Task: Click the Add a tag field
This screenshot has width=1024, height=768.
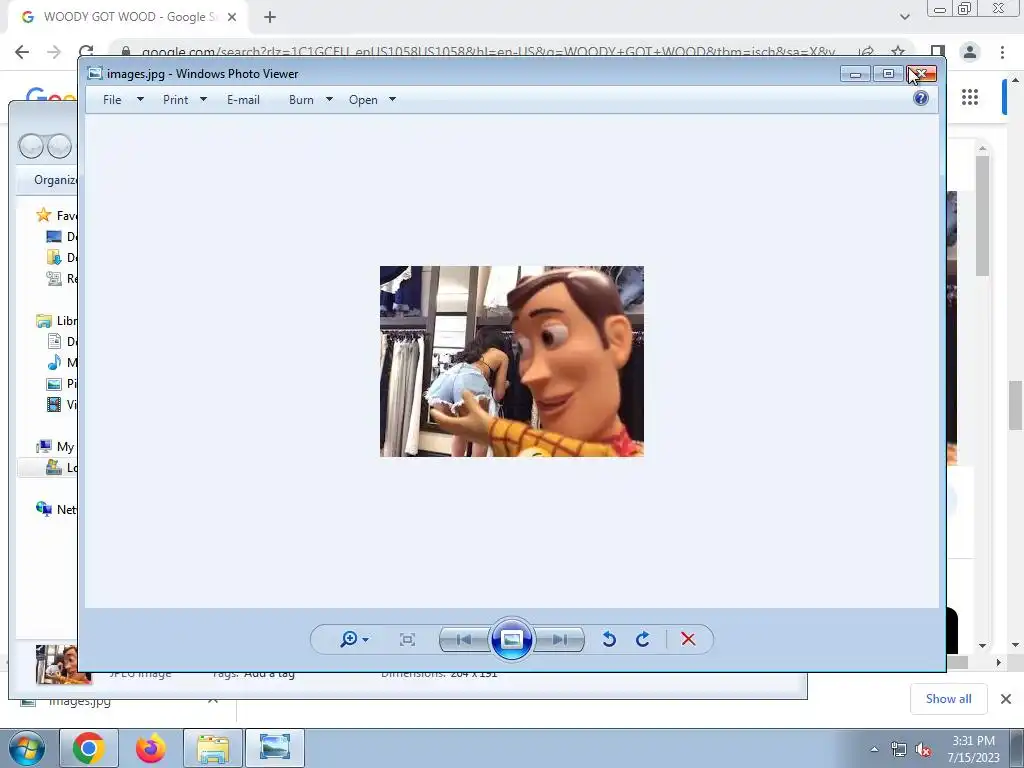Action: pos(269,673)
